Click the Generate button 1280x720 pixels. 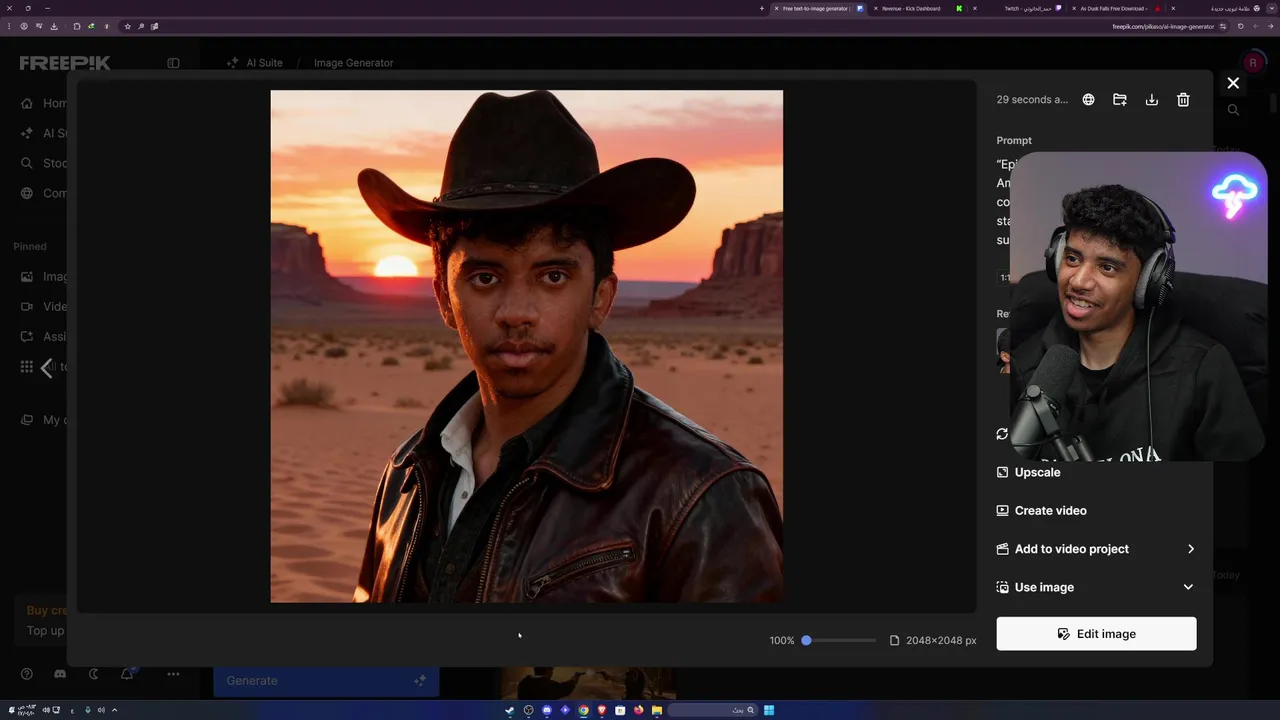point(326,681)
